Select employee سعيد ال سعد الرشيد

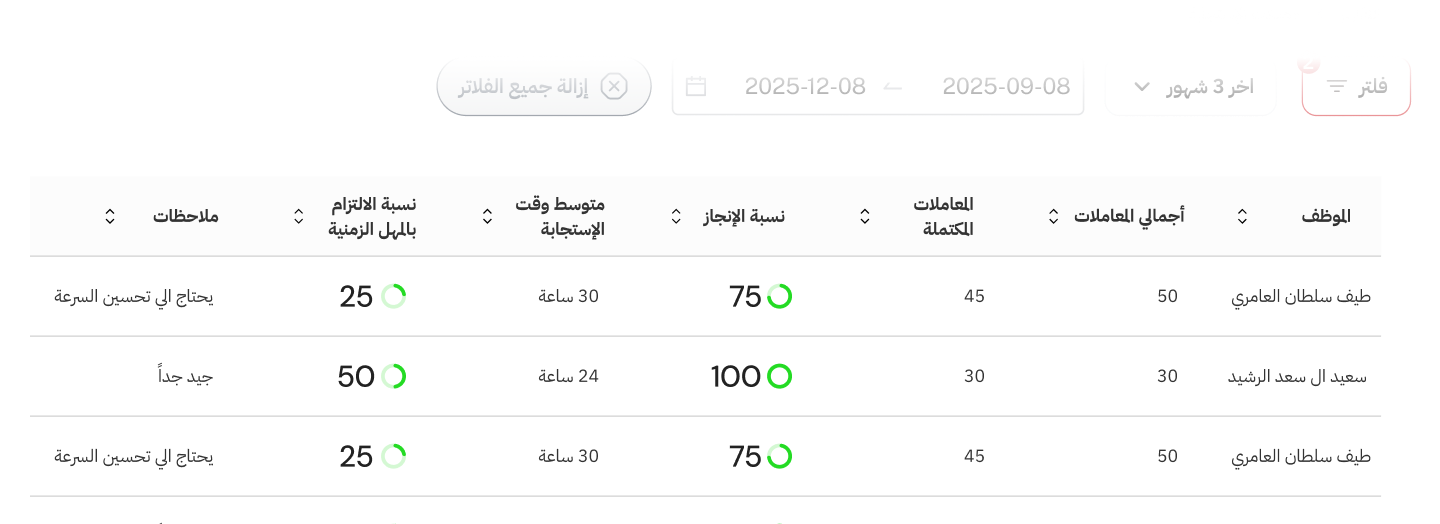click(1297, 377)
